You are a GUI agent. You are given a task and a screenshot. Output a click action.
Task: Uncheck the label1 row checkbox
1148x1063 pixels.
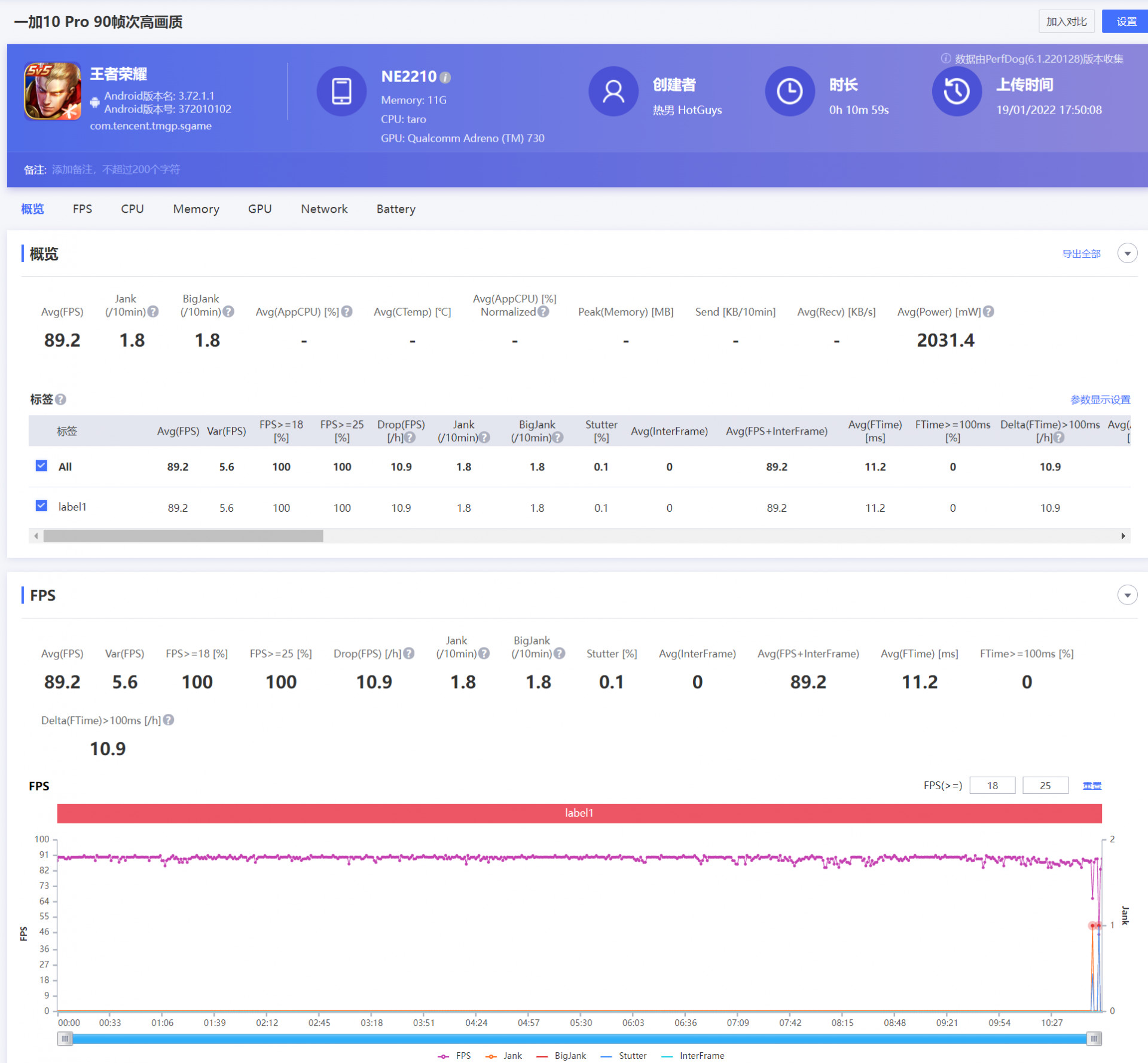[x=41, y=506]
